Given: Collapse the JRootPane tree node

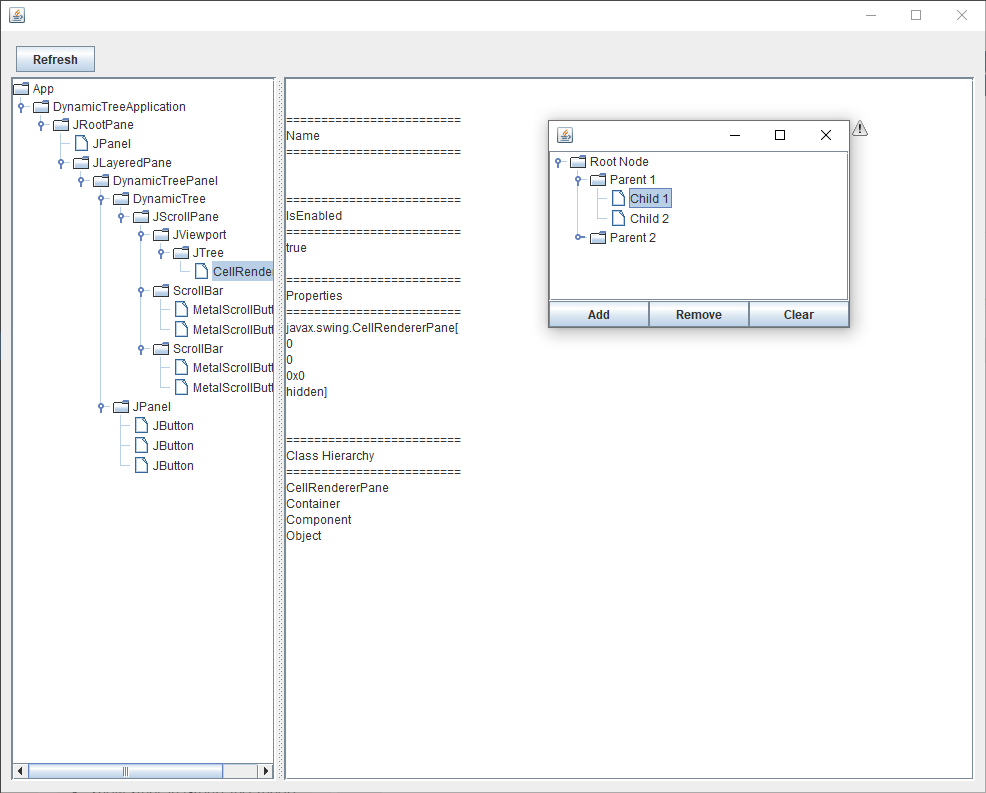Looking at the screenshot, I should click(x=39, y=124).
